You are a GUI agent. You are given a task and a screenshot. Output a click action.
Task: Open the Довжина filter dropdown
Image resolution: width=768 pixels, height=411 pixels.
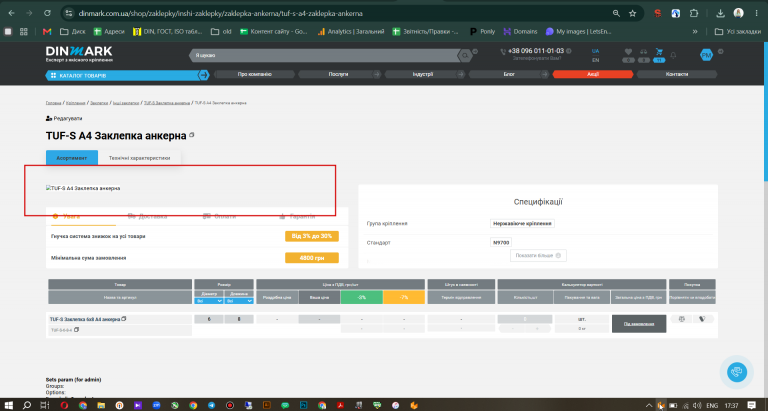pos(239,301)
